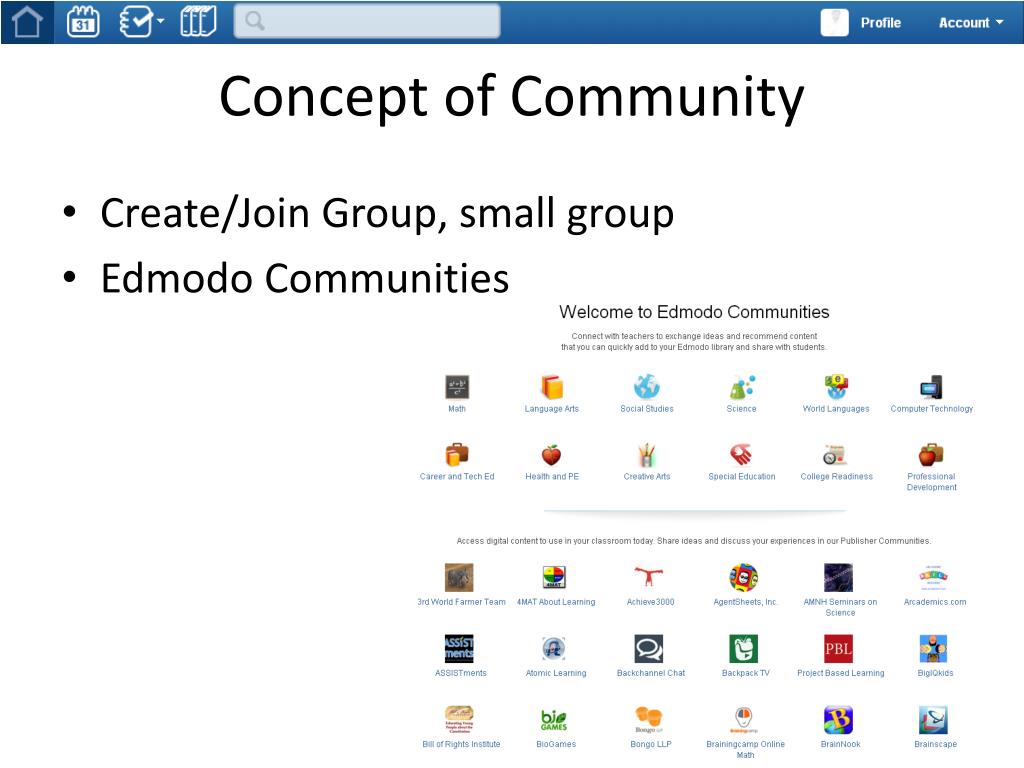Open the Bongo LLP icon
Screen dimensions: 1024x768
(648, 720)
